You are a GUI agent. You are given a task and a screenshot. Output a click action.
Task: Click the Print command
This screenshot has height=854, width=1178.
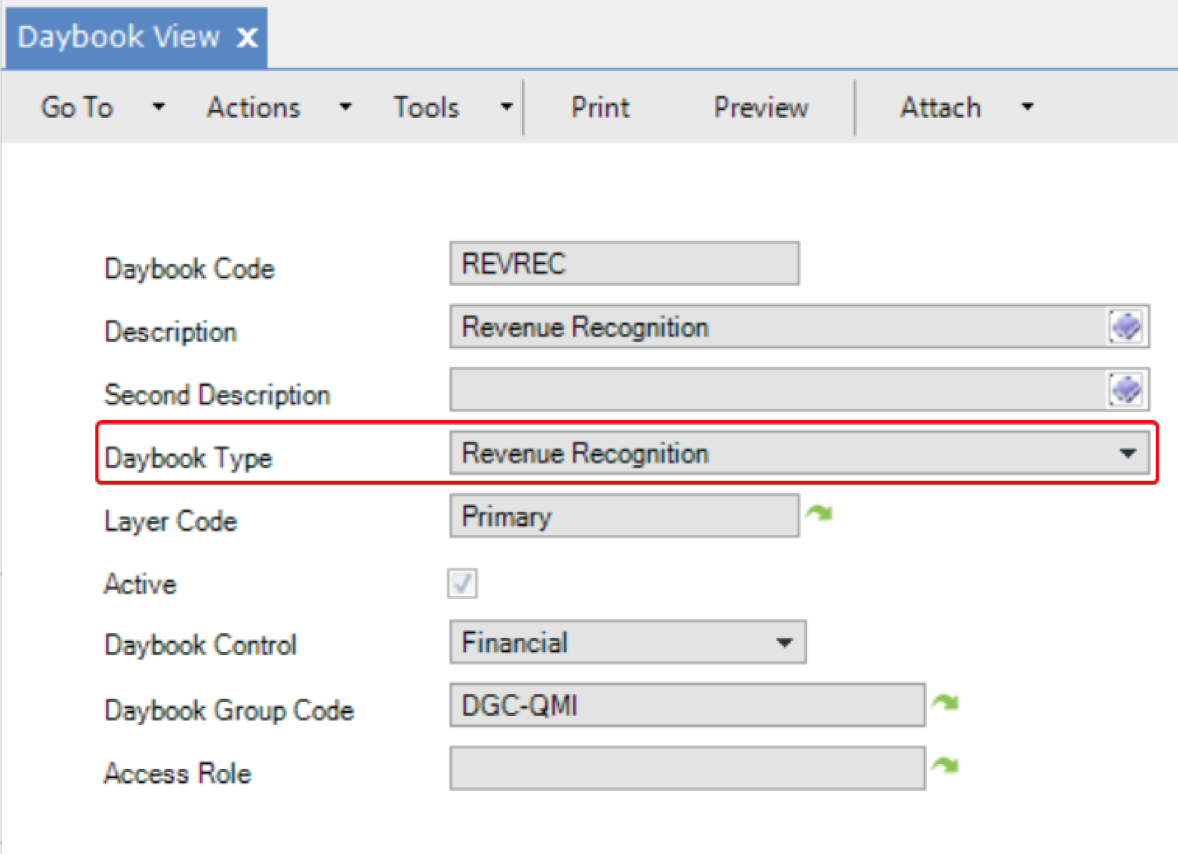[x=599, y=107]
